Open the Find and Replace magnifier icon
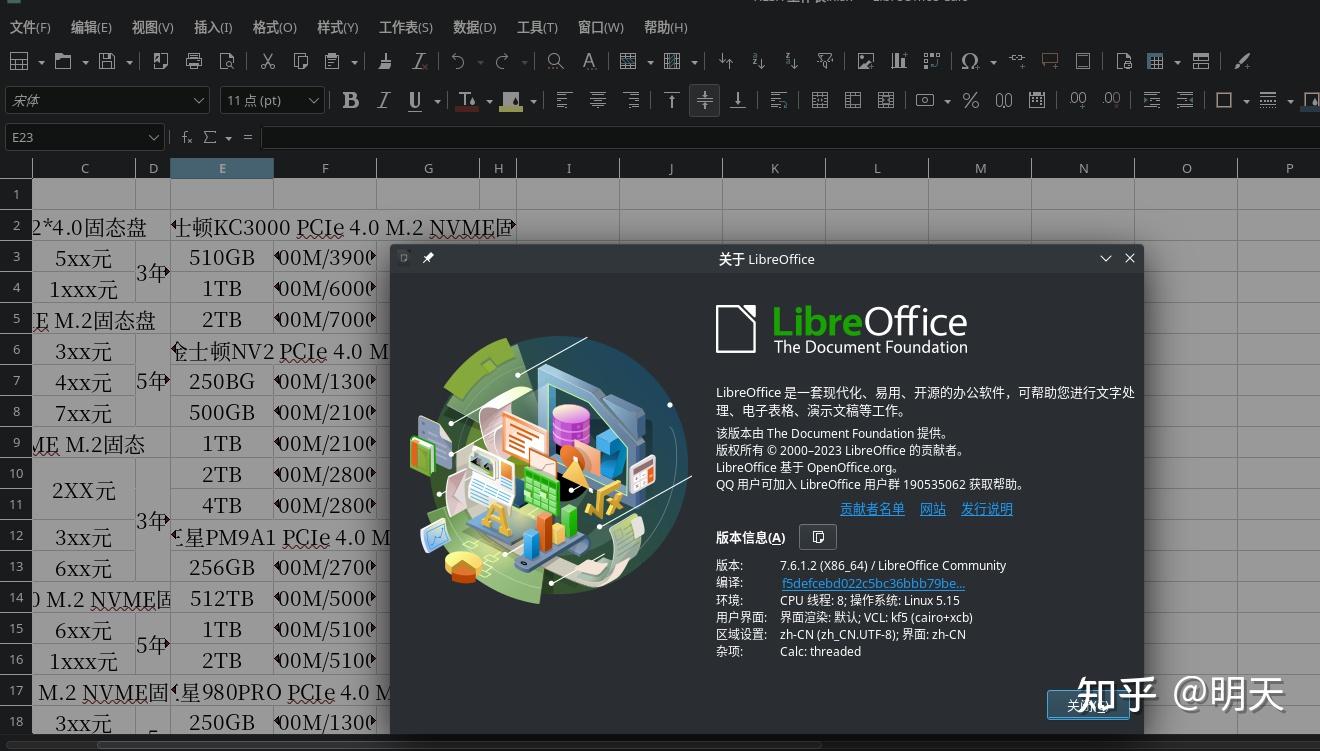1320x751 pixels. pyautogui.click(x=555, y=61)
